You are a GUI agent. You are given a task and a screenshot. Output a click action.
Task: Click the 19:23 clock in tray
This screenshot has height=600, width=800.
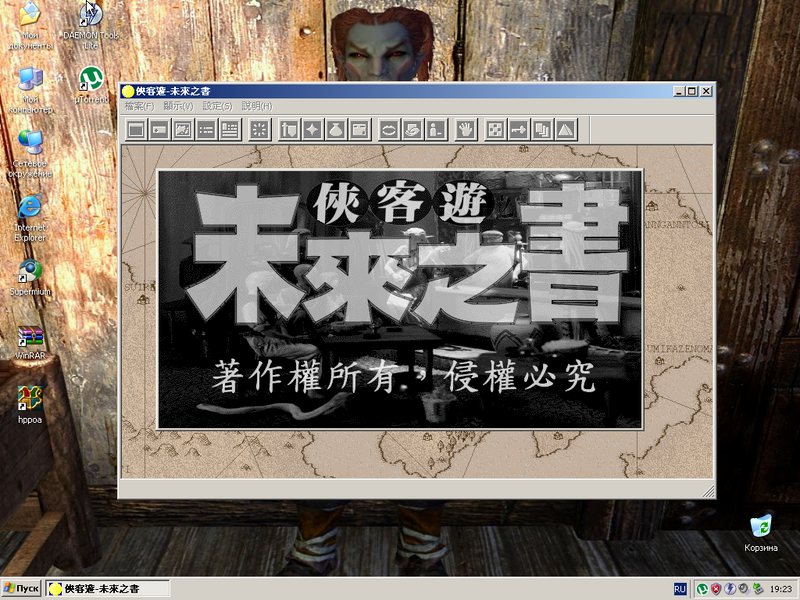click(x=781, y=589)
